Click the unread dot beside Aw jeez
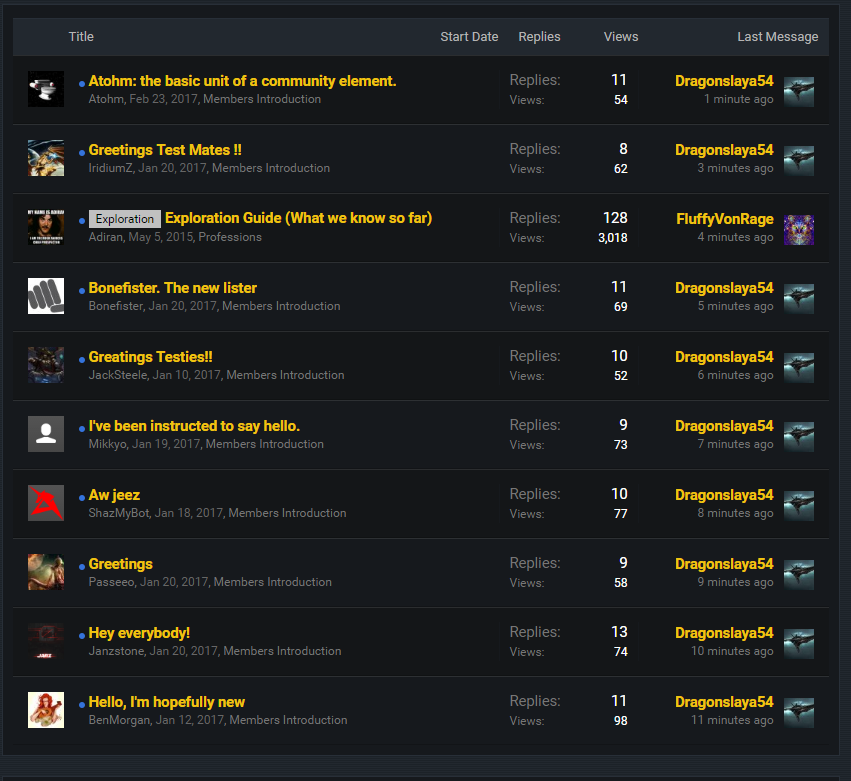The height and width of the screenshot is (781, 851). 82,497
